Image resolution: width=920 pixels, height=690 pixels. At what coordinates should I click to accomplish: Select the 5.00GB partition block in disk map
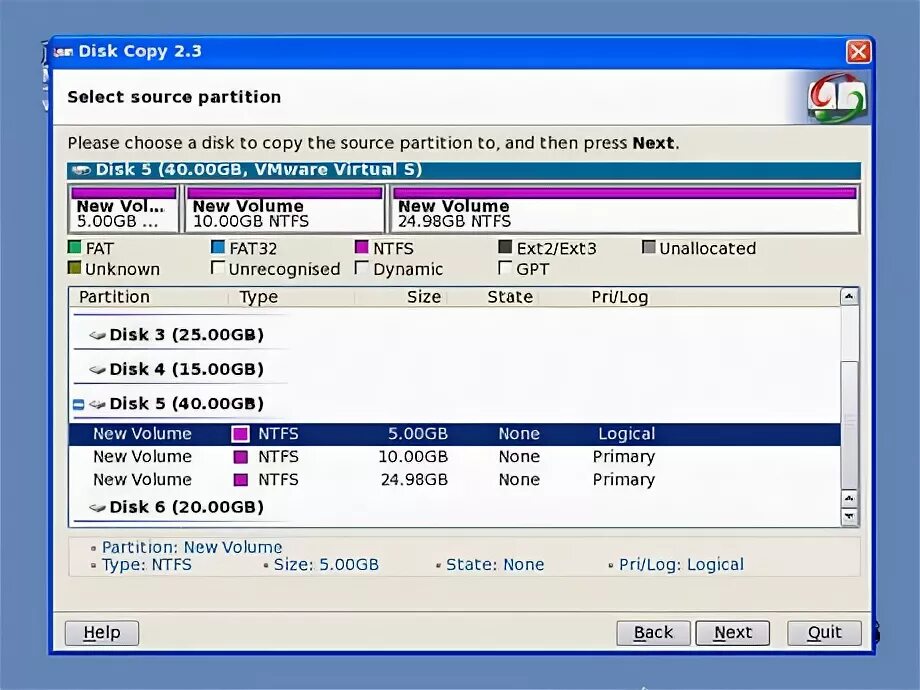point(123,209)
